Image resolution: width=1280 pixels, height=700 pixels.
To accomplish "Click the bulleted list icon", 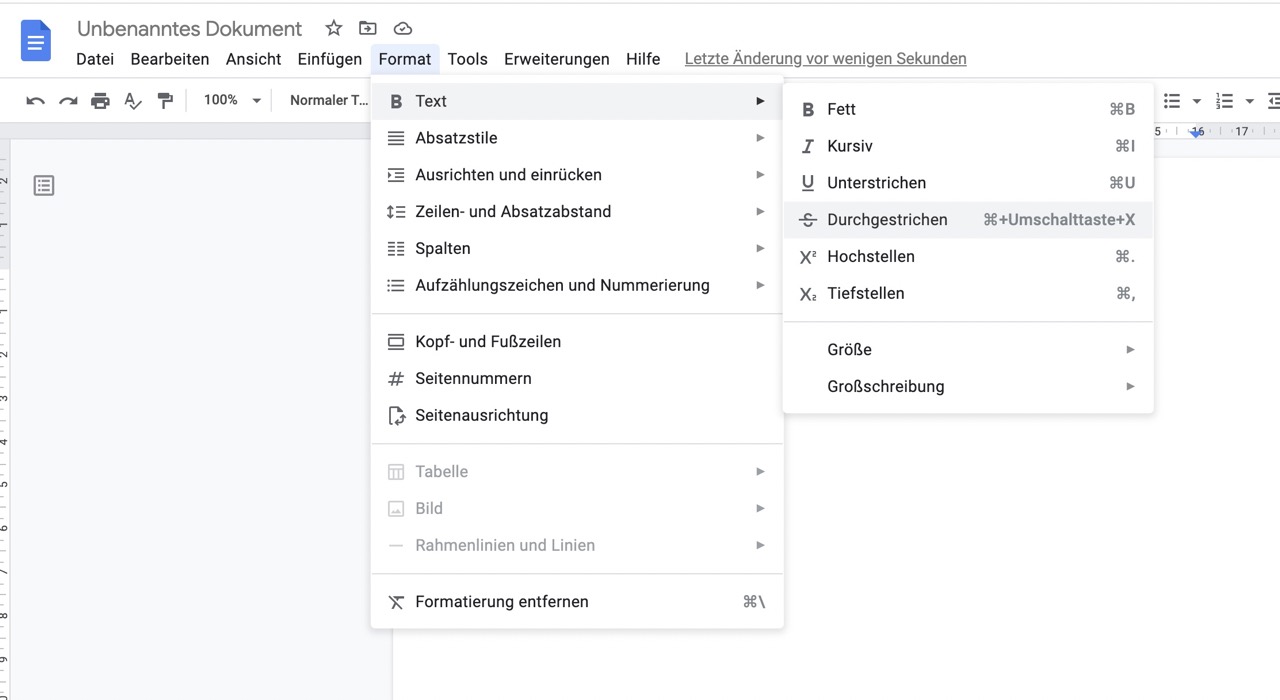I will point(1171,100).
